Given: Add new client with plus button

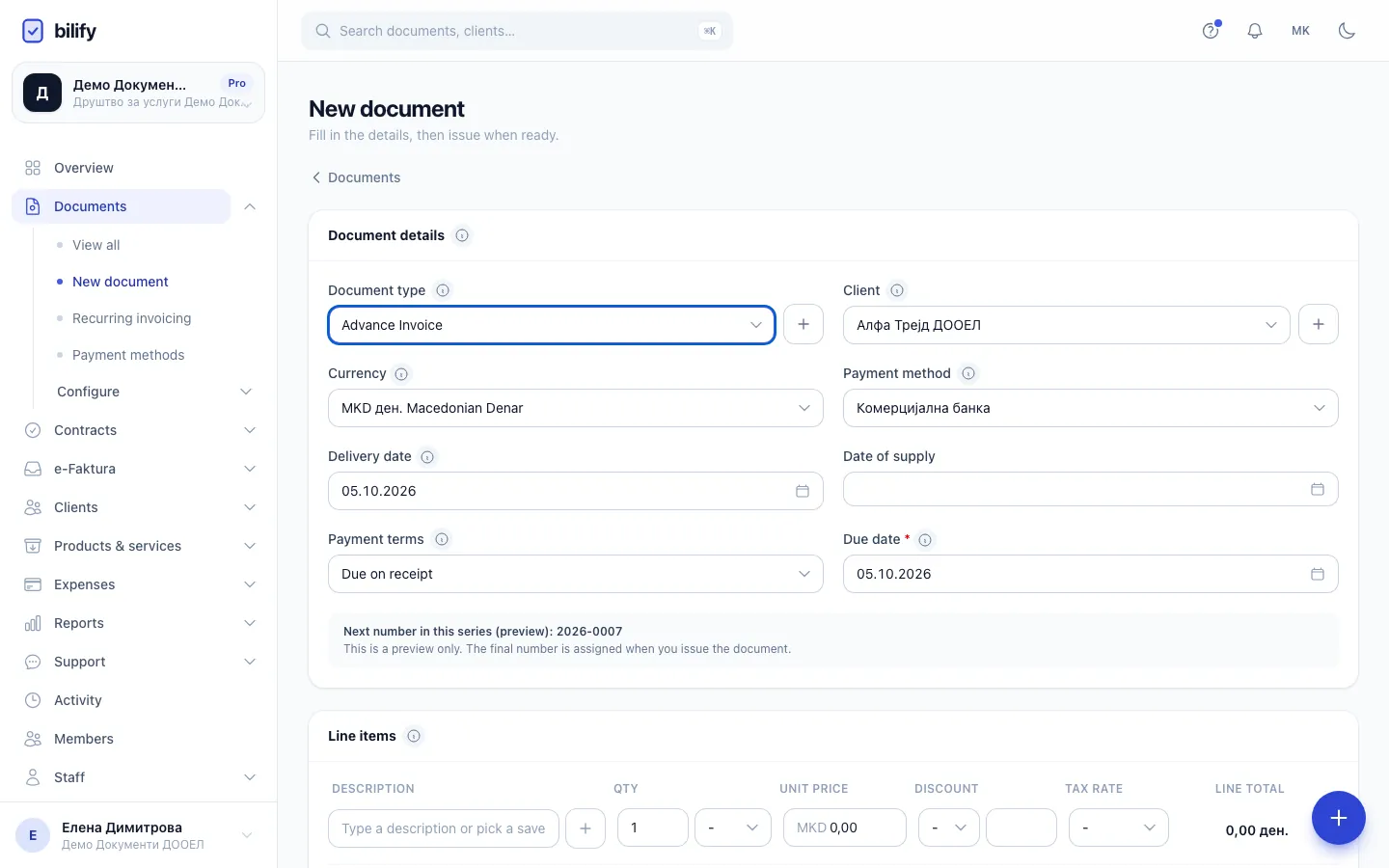Looking at the screenshot, I should click(1319, 324).
